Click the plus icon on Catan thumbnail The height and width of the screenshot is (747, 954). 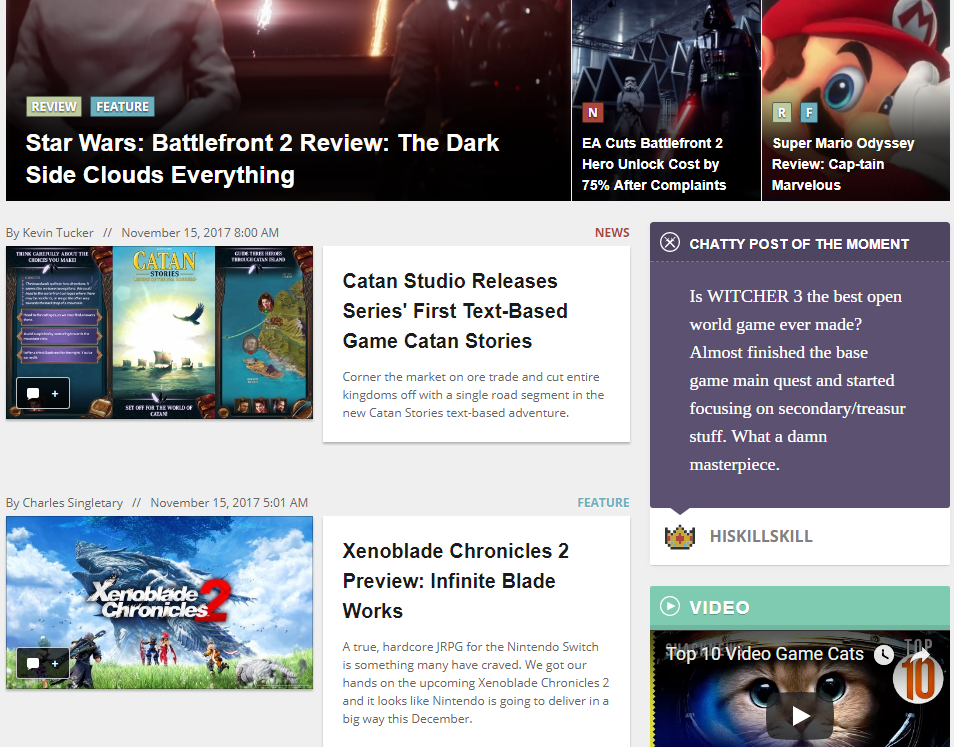pos(55,394)
